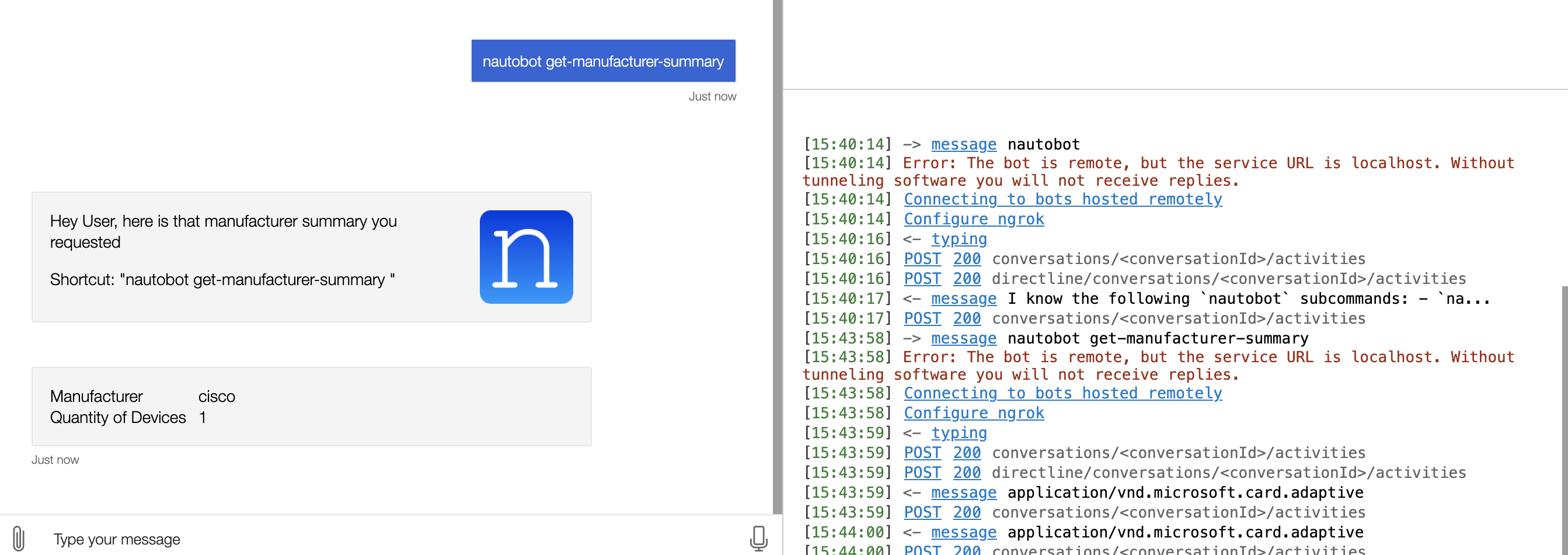Click the gray divider between chat and log
This screenshot has height=555, width=1568.
click(x=778, y=256)
